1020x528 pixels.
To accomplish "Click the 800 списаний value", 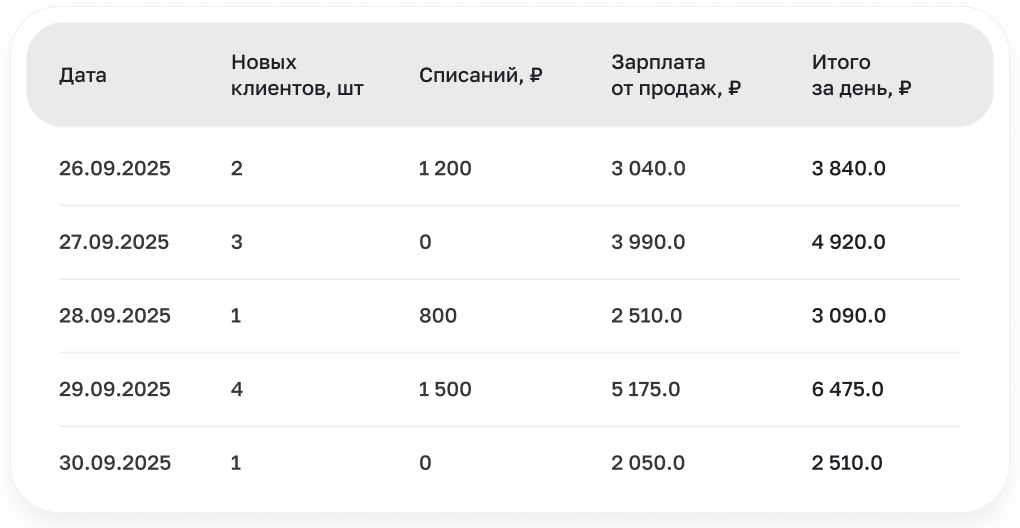I will pyautogui.click(x=438, y=315).
